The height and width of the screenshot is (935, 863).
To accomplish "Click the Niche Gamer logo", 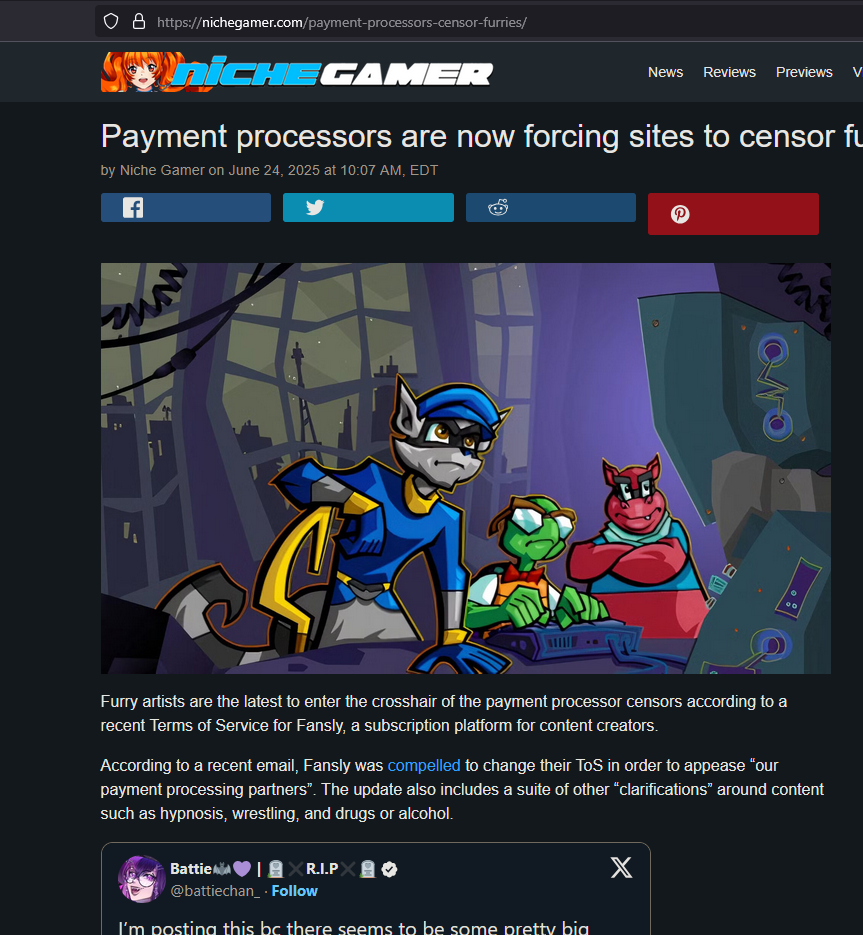I will coord(296,72).
